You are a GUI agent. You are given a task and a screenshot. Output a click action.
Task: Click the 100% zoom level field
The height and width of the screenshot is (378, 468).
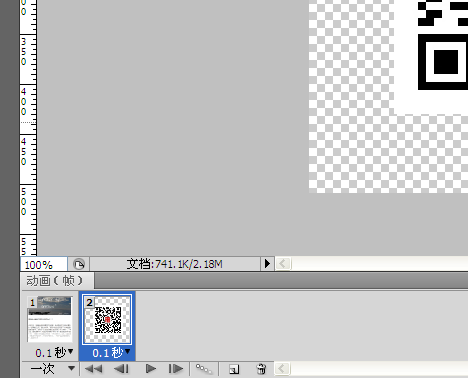44,264
